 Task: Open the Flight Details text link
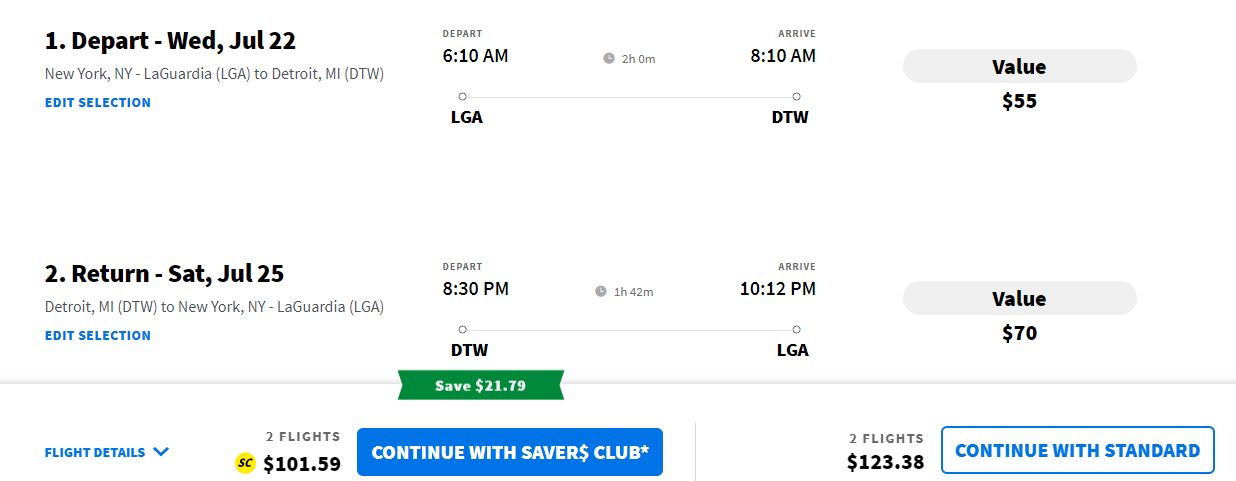[95, 452]
